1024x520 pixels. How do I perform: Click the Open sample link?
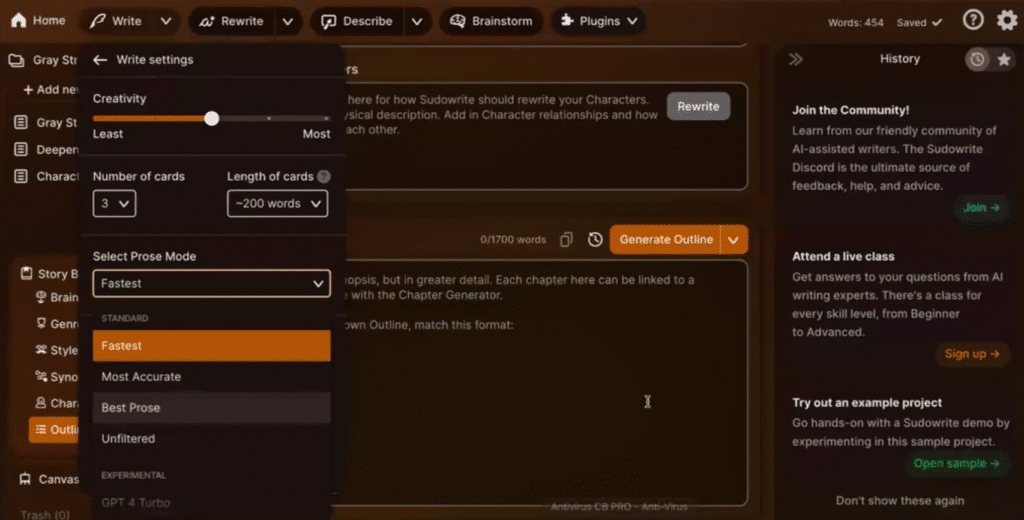957,463
